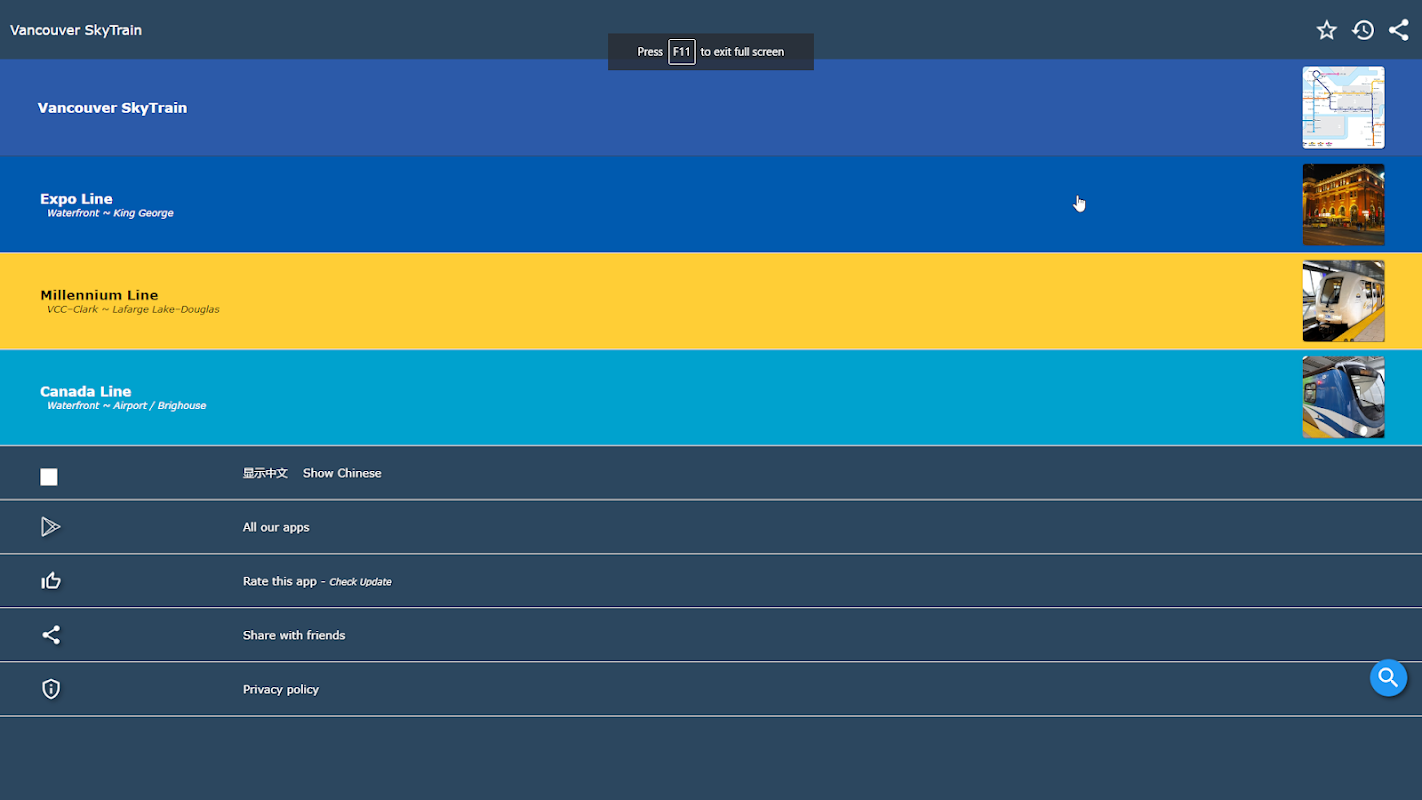The image size is (1422, 800).
Task: Click the Check Update text
Action: click(360, 582)
